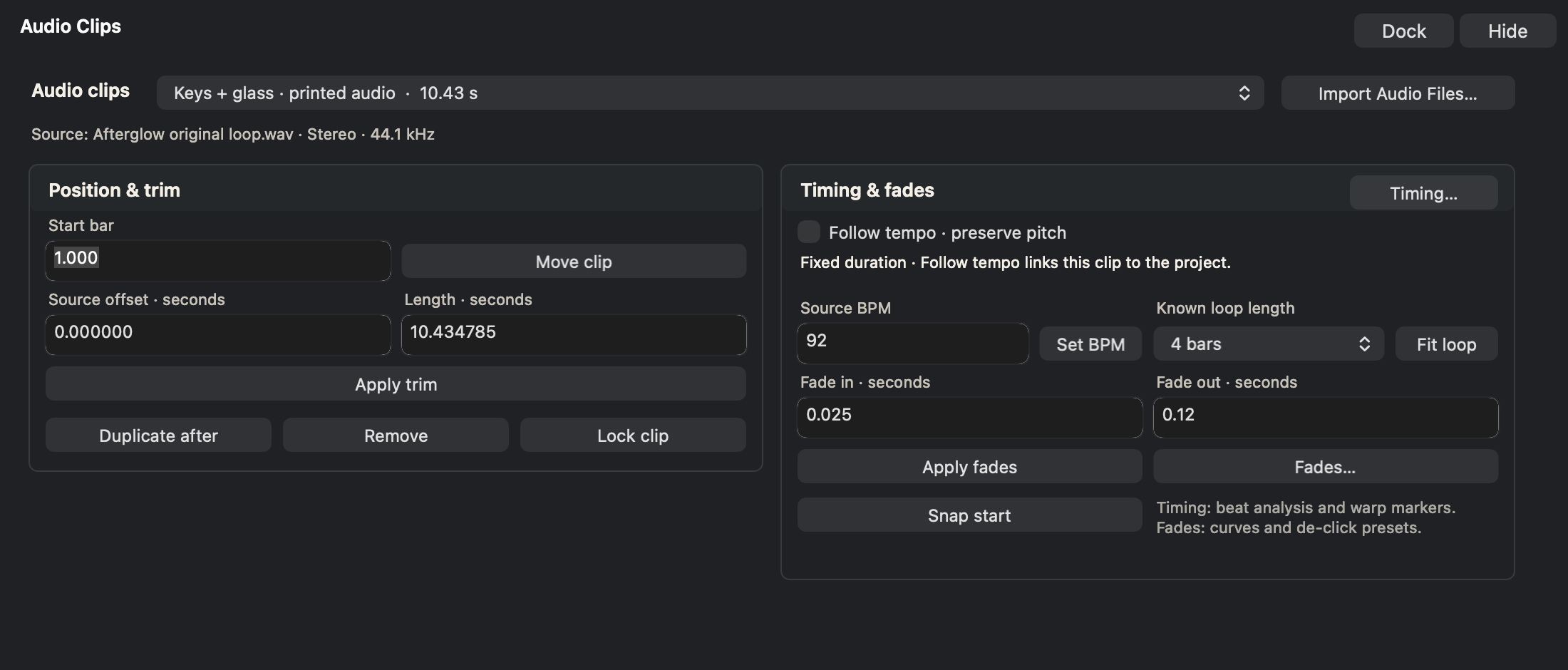Viewport: 1568px width, 670px height.
Task: Click the source file info text
Action: (233, 134)
